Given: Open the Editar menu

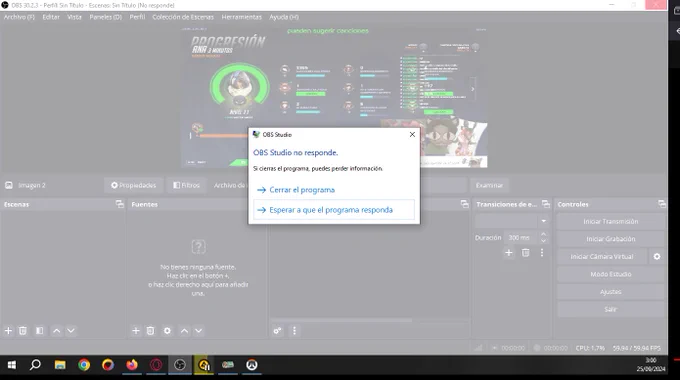Looking at the screenshot, I should 51,17.
